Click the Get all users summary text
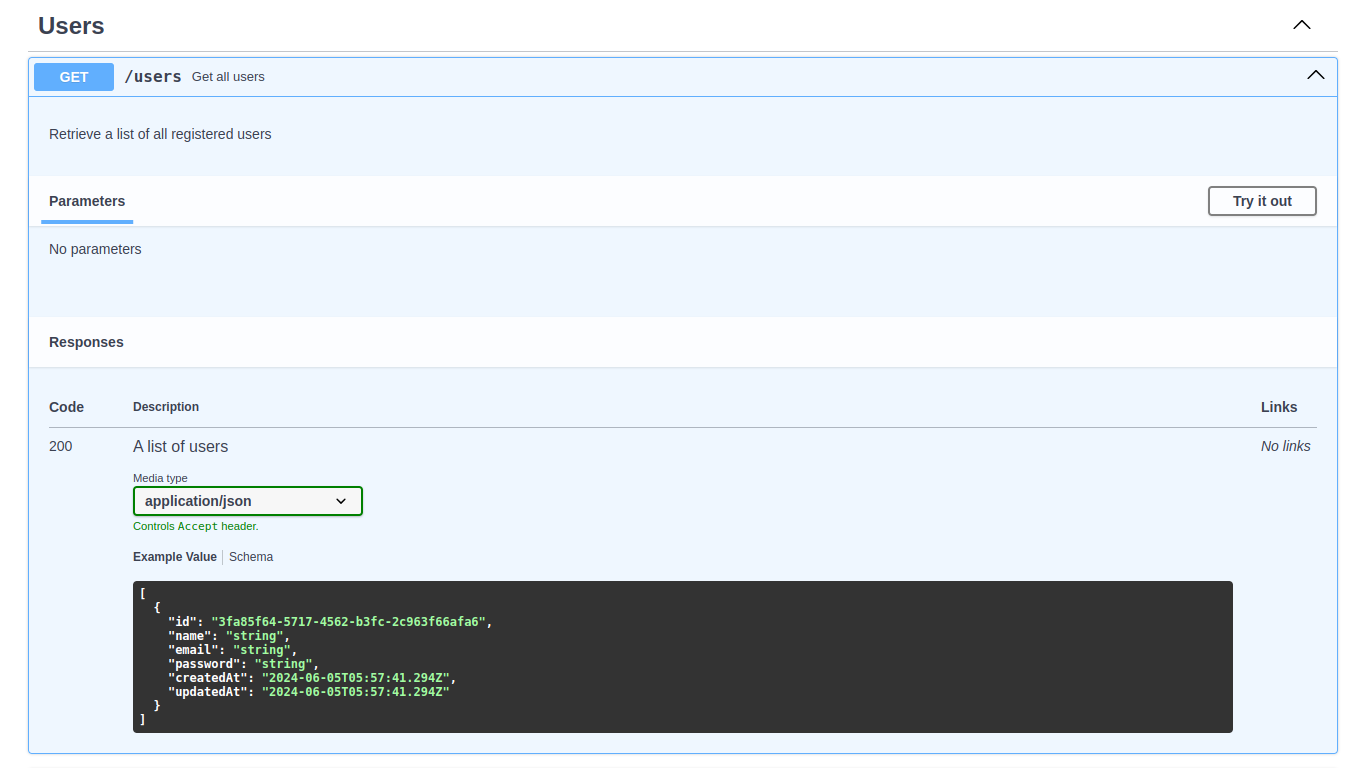 pyautogui.click(x=228, y=76)
